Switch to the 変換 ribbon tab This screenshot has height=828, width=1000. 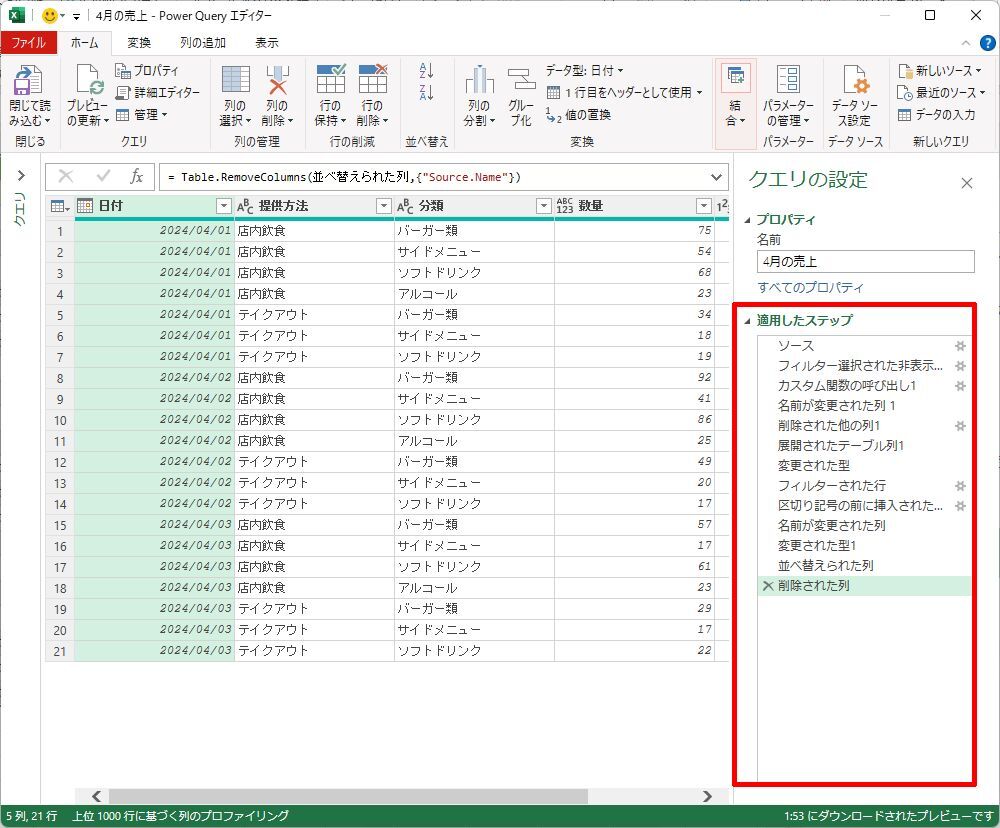(139, 43)
